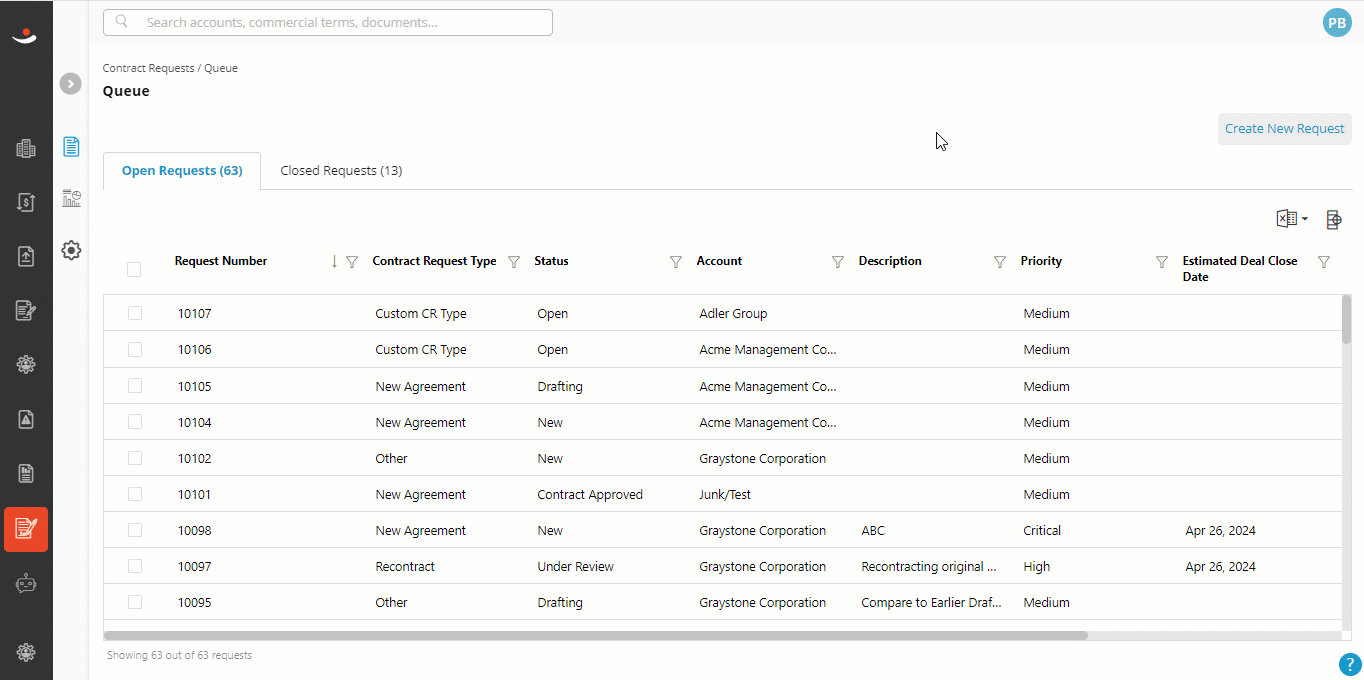
Task: Open the column chooser icon beside Excel export
Action: click(x=1333, y=219)
